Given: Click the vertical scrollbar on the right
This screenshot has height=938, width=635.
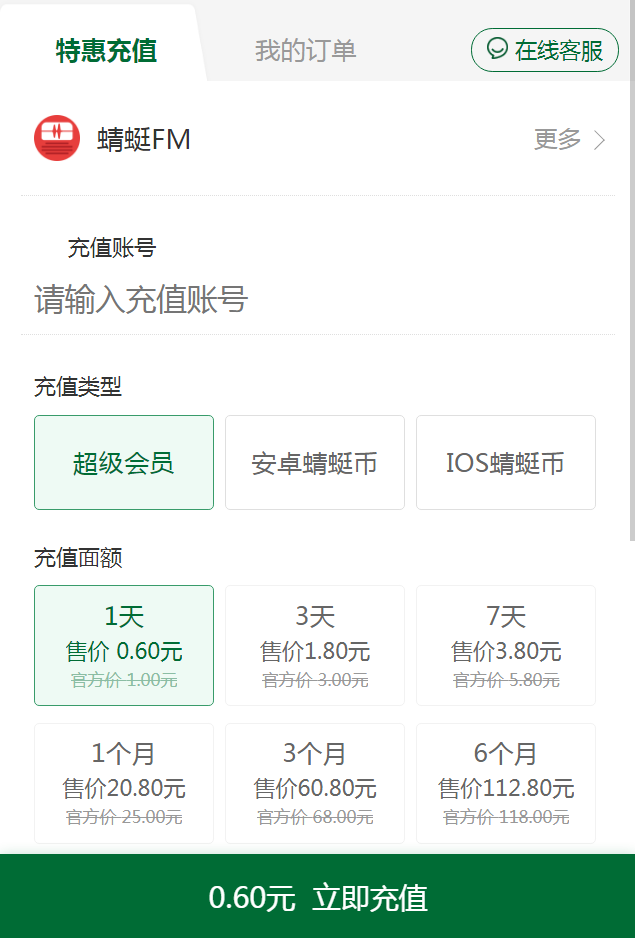Looking at the screenshot, I should 630,300.
